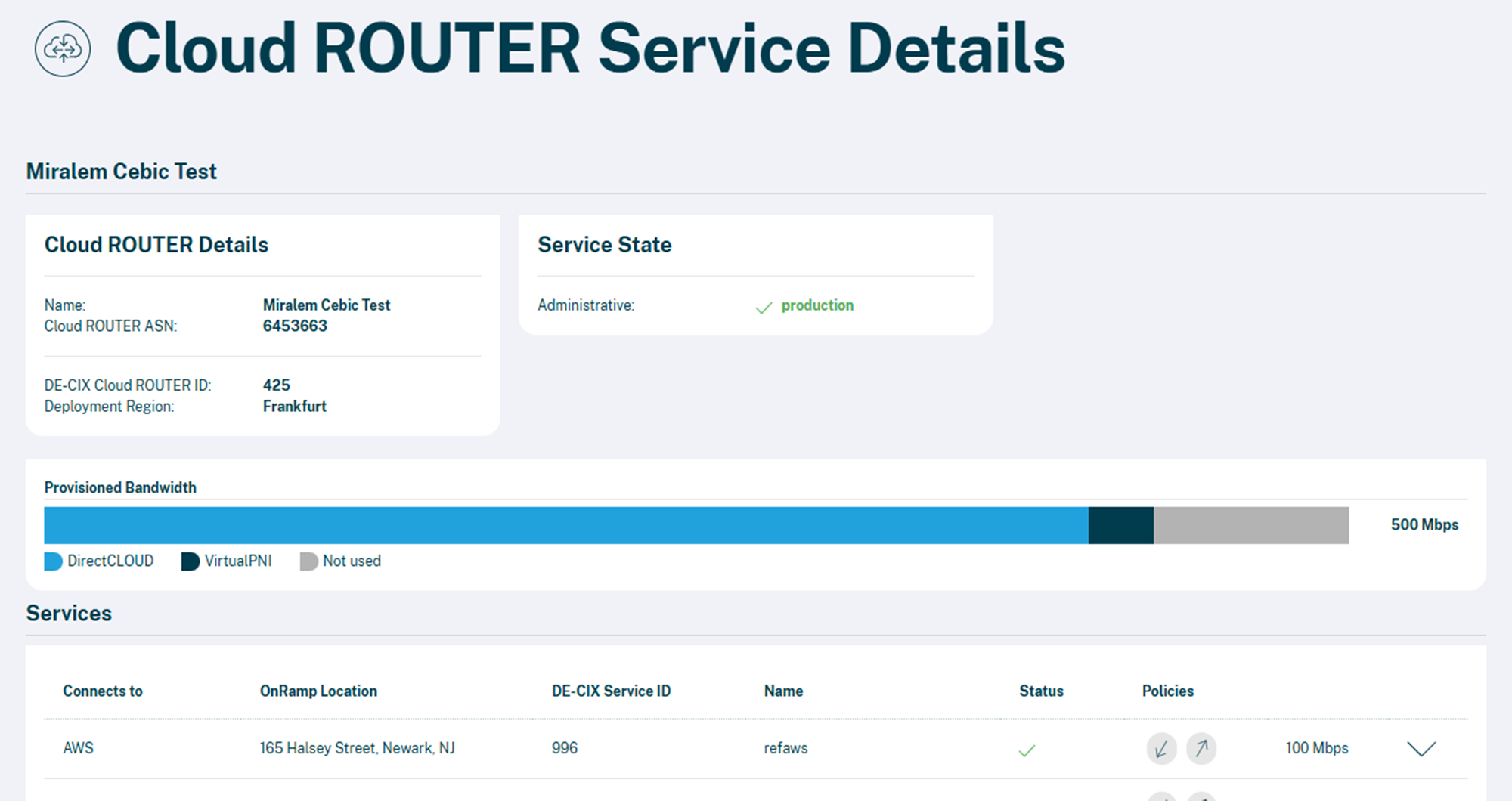This screenshot has width=1512, height=801.
Task: Click the blue DirectCLOUD bandwidth bar segment
Action: point(566,525)
